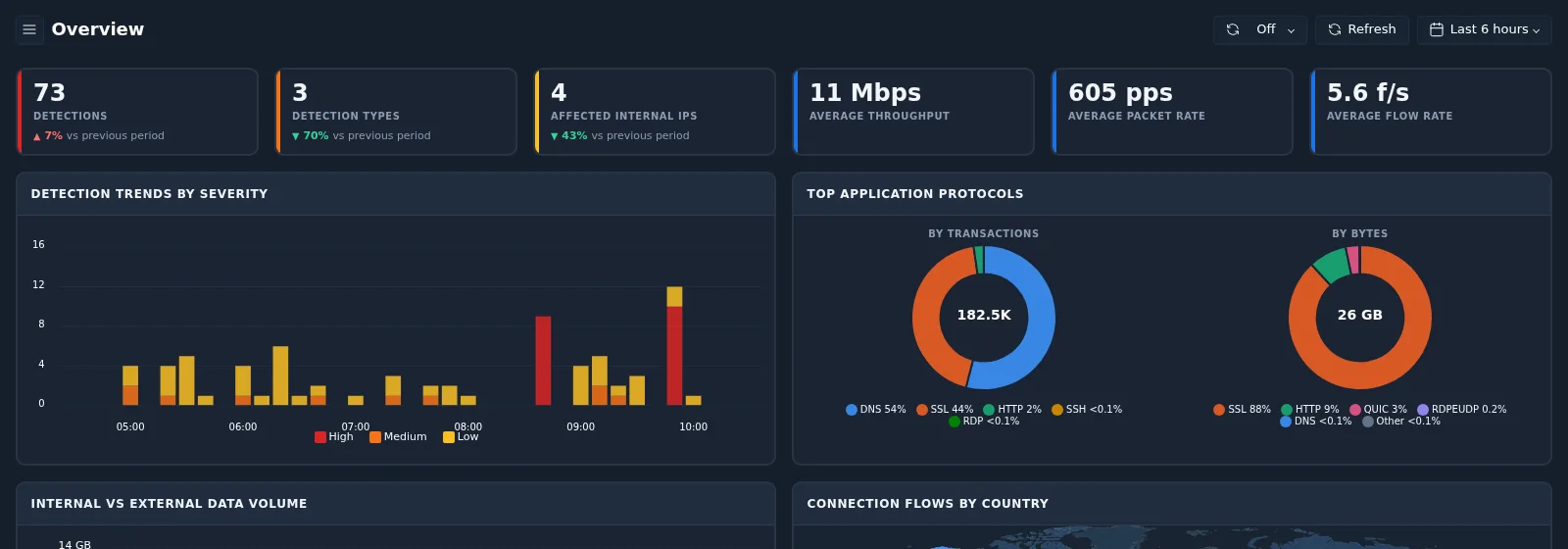This screenshot has width=1568, height=549.
Task: Click the Top Application Protocols header
Action: [915, 194]
